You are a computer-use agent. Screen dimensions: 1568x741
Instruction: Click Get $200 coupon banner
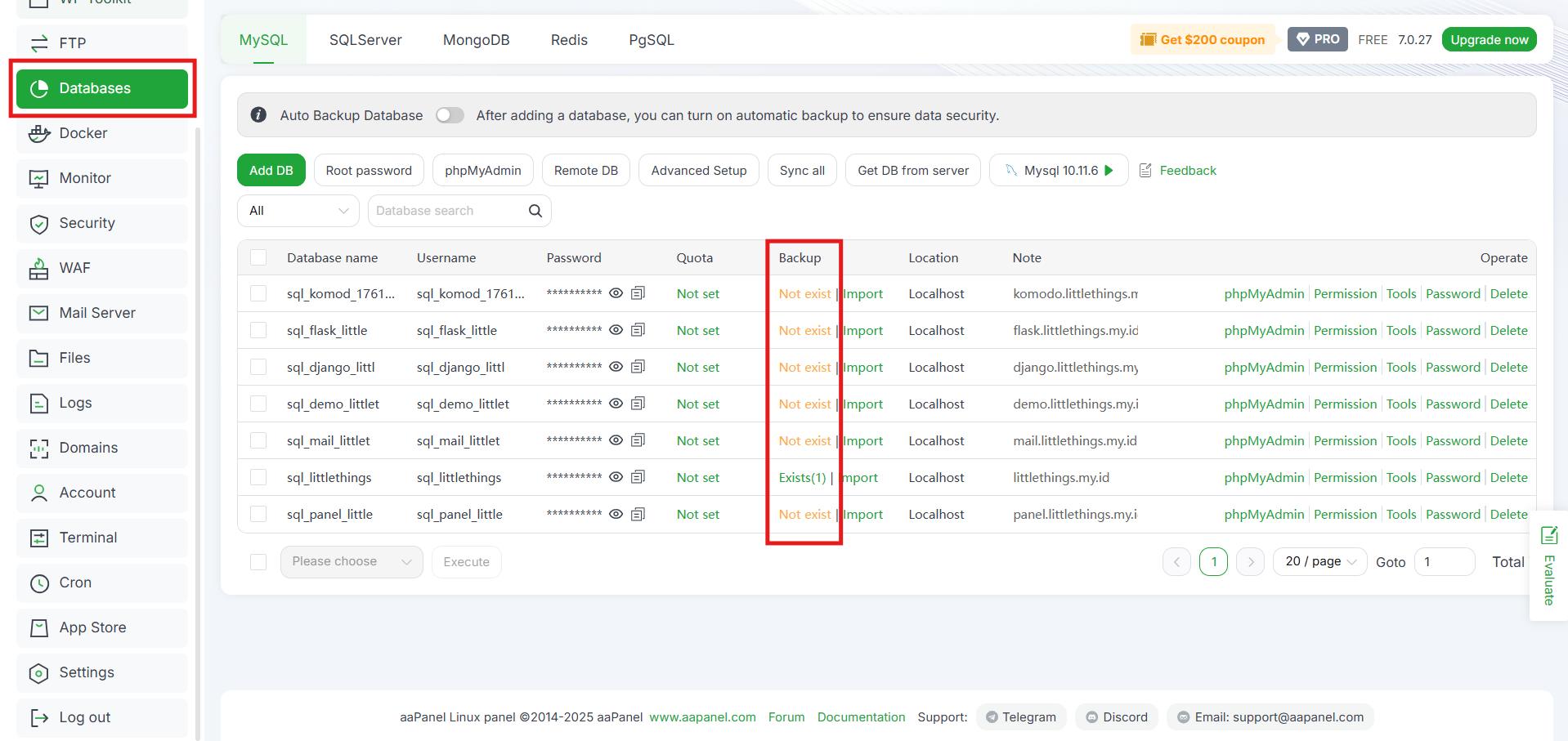point(1203,39)
